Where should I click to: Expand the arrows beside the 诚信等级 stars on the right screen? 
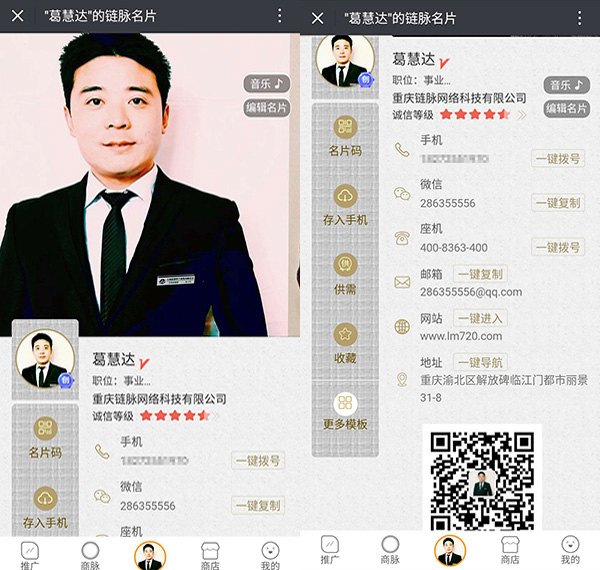click(521, 115)
